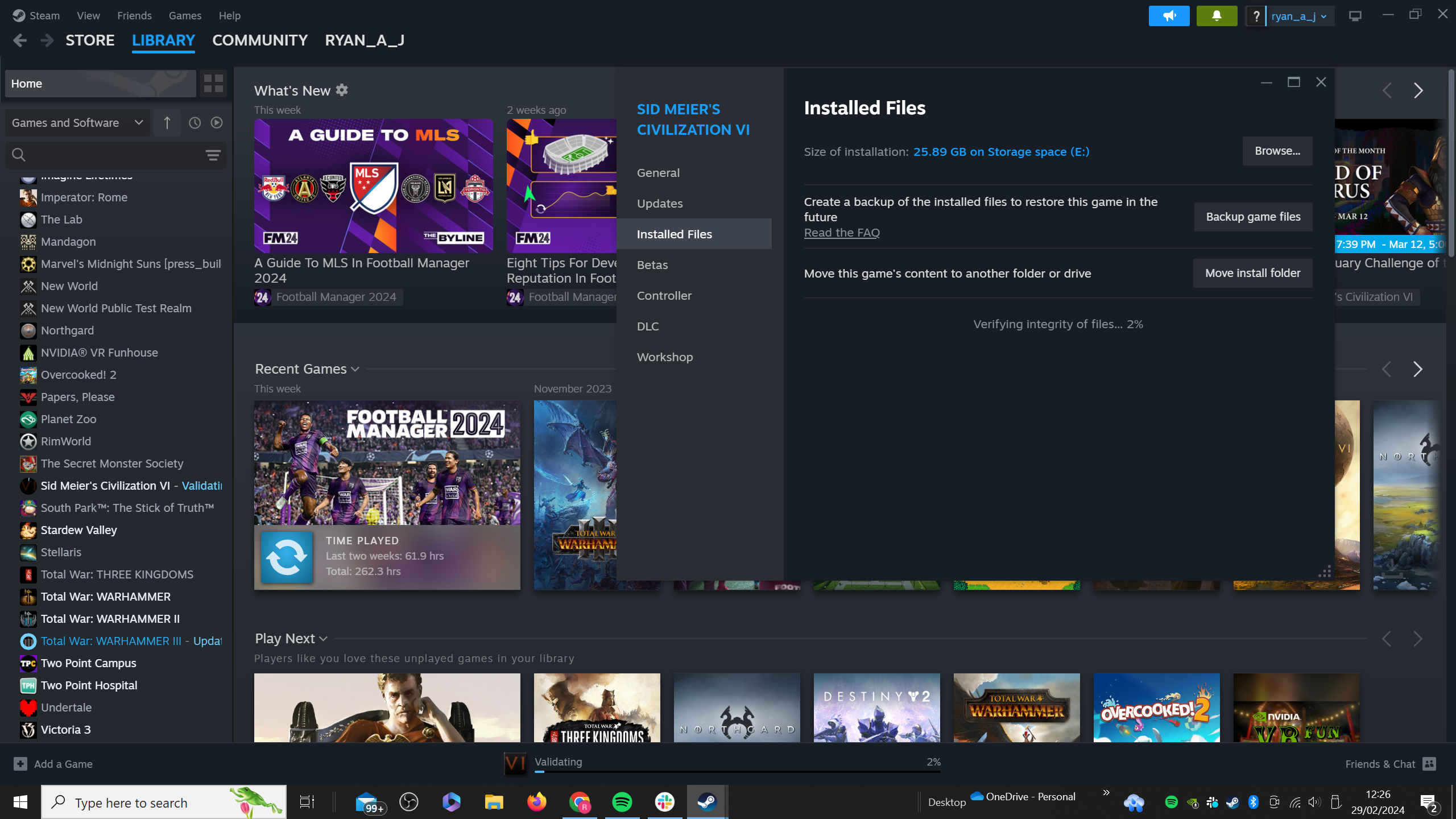Show hidden system tray icons chevron
Image resolution: width=1456 pixels, height=819 pixels.
(1106, 793)
